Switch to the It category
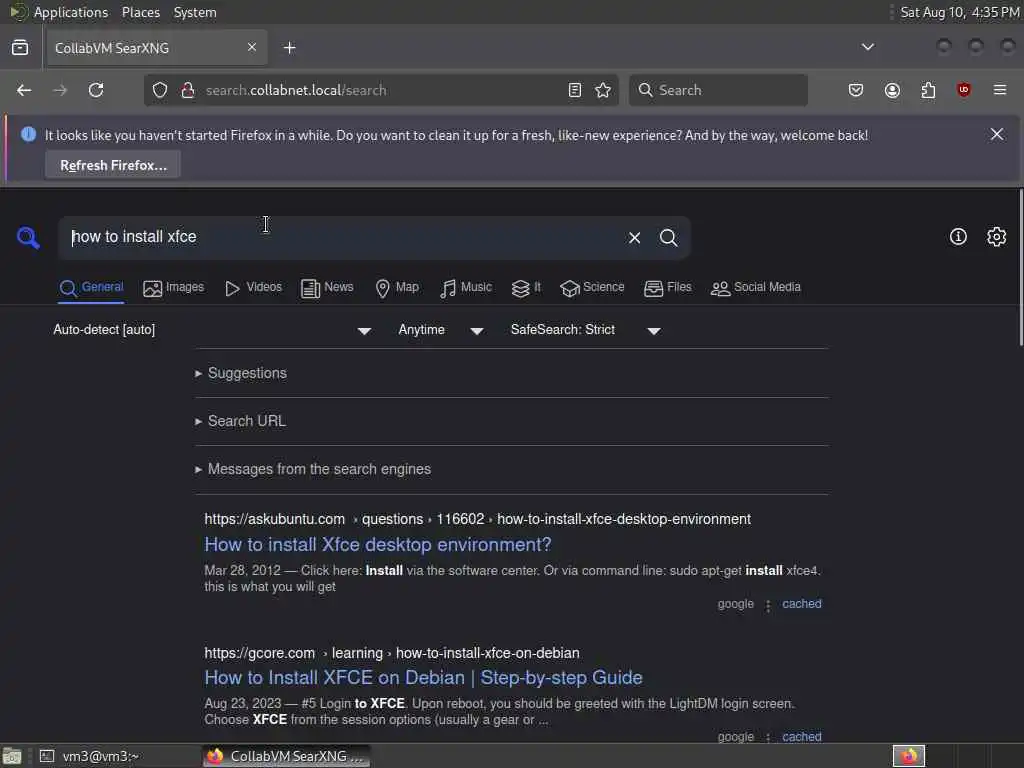This screenshot has height=768, width=1024. pyautogui.click(x=526, y=287)
